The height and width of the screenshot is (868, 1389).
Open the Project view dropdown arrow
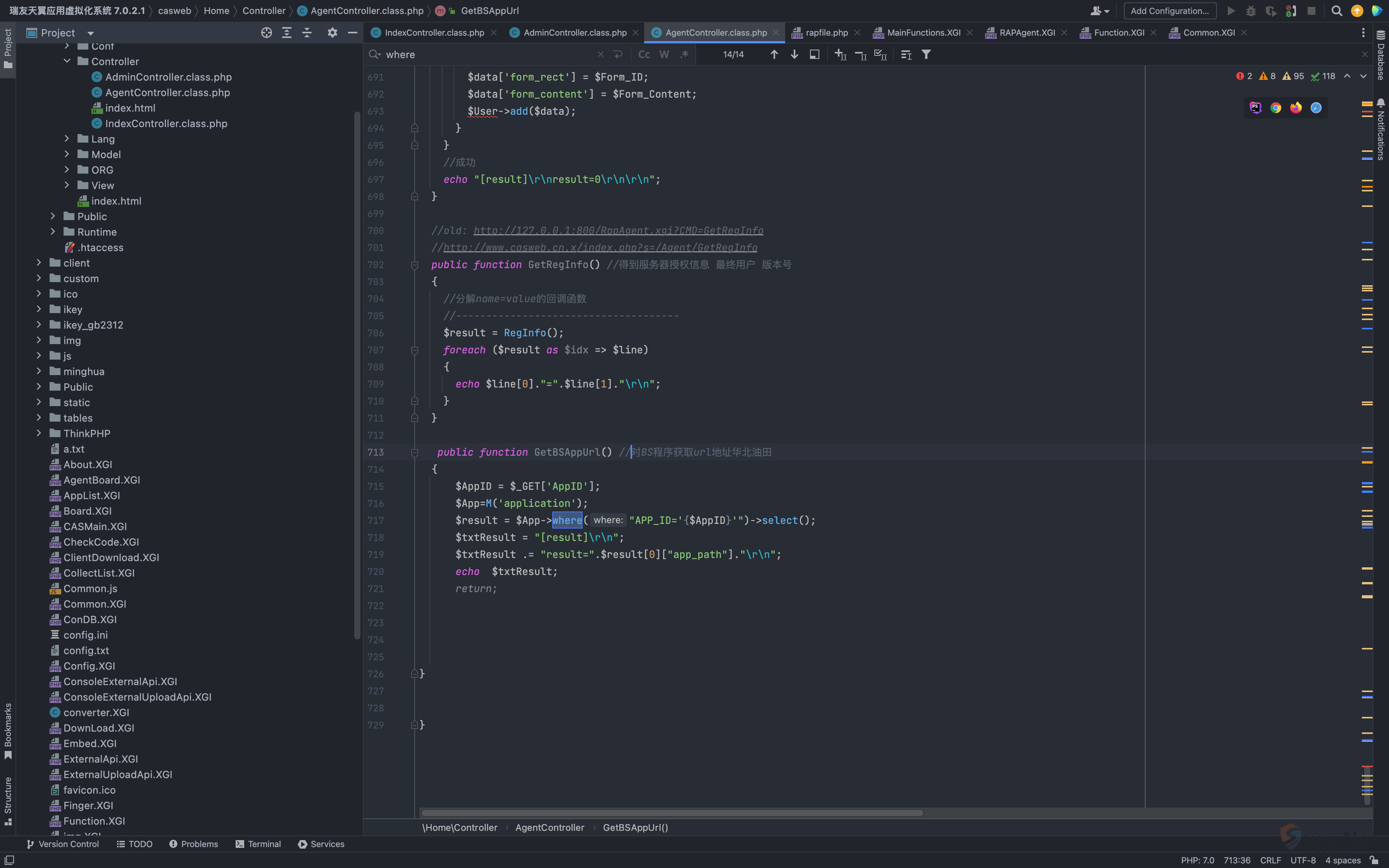(91, 33)
